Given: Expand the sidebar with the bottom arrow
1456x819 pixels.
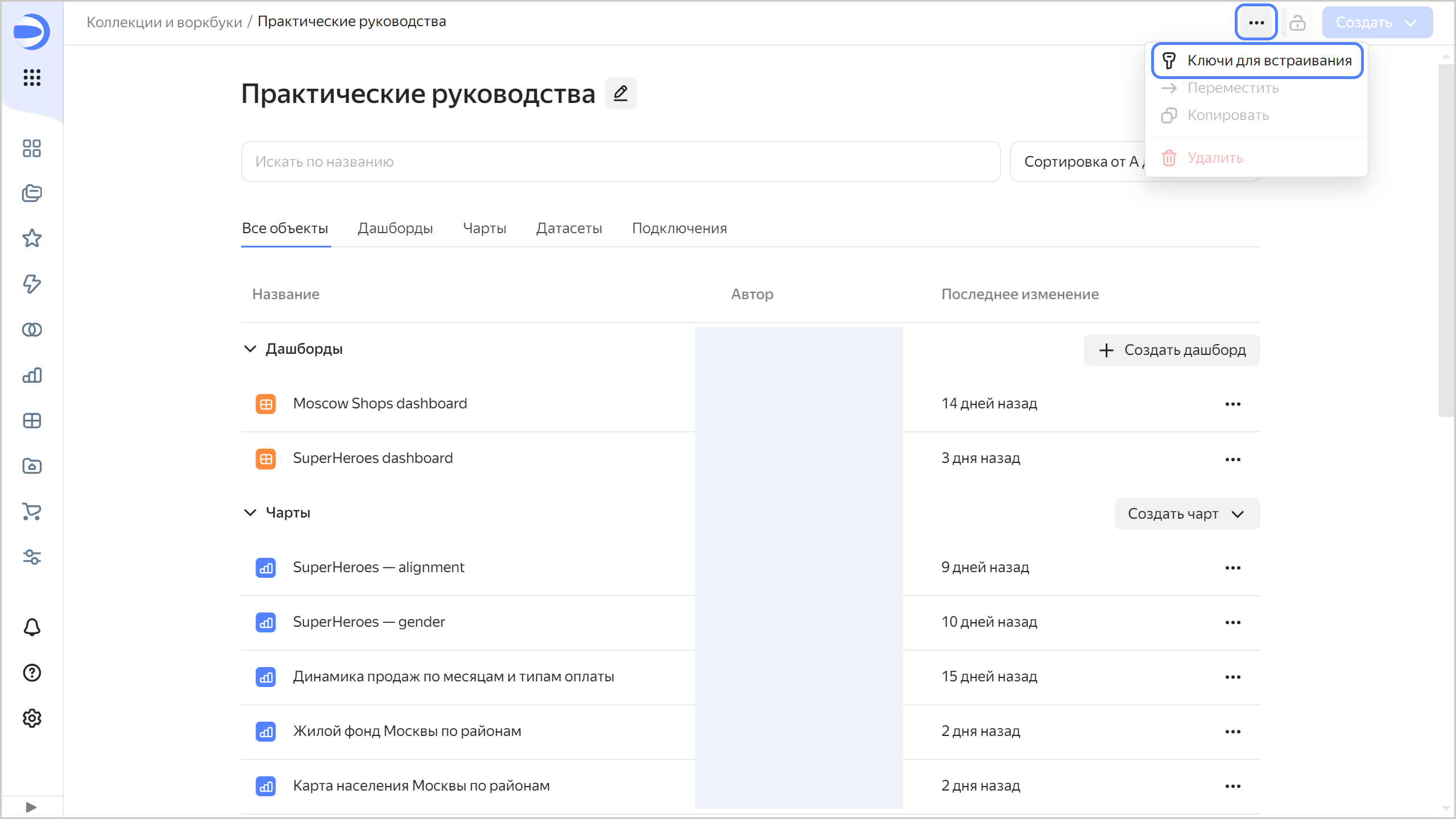Looking at the screenshot, I should click(31, 807).
